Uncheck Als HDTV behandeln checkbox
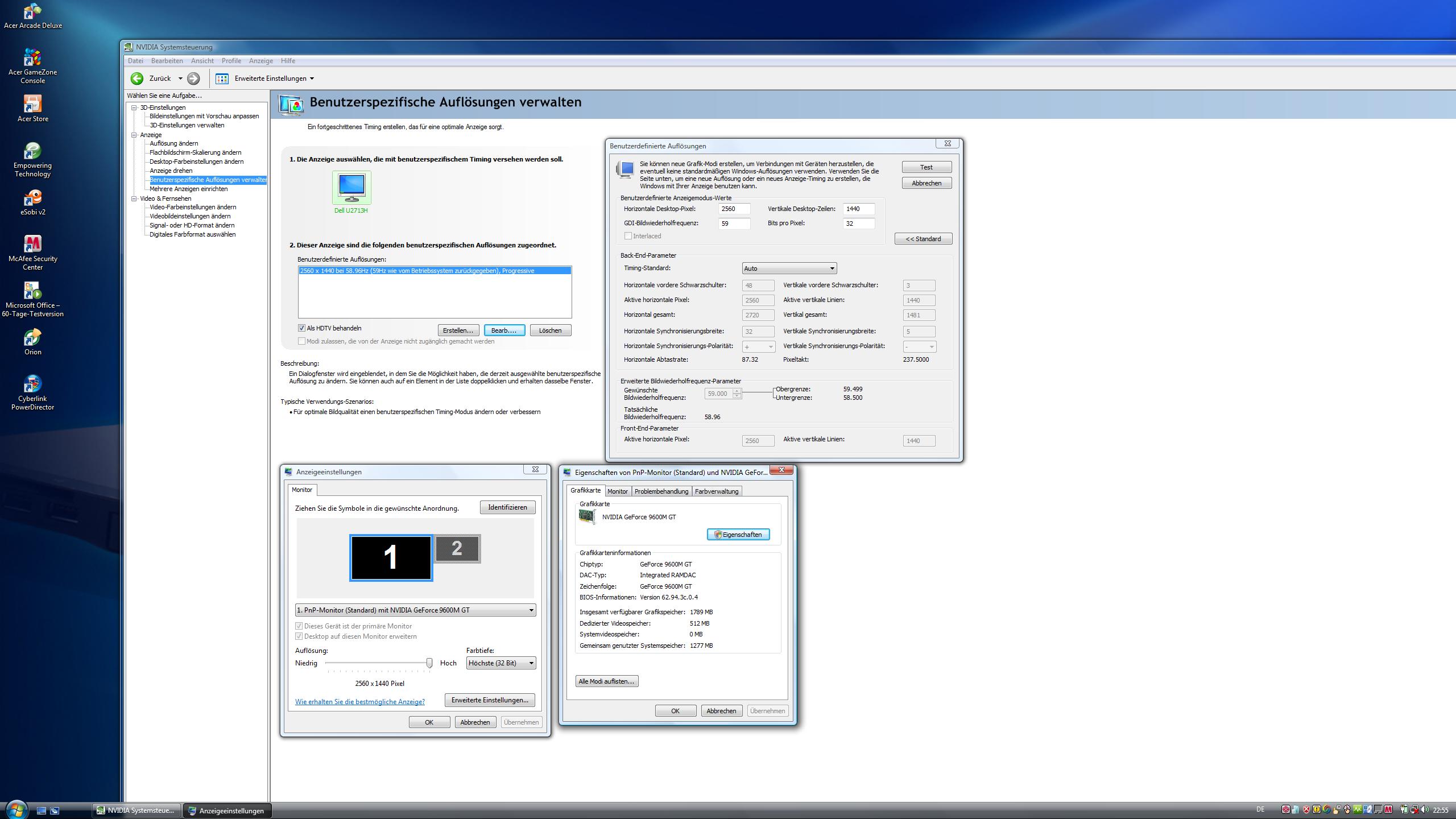The image size is (1456, 819). click(x=301, y=328)
